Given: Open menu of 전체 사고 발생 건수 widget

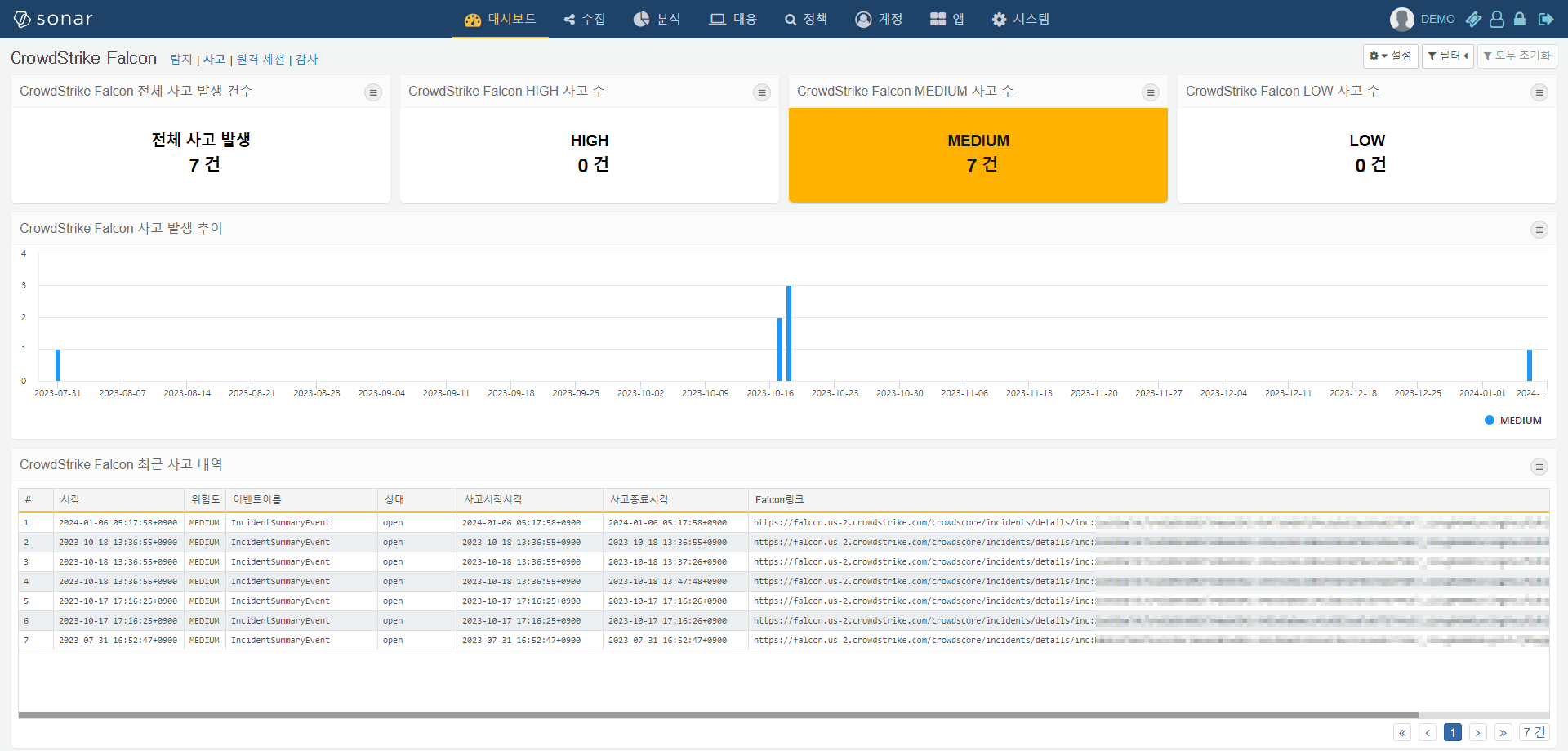Looking at the screenshot, I should (373, 92).
